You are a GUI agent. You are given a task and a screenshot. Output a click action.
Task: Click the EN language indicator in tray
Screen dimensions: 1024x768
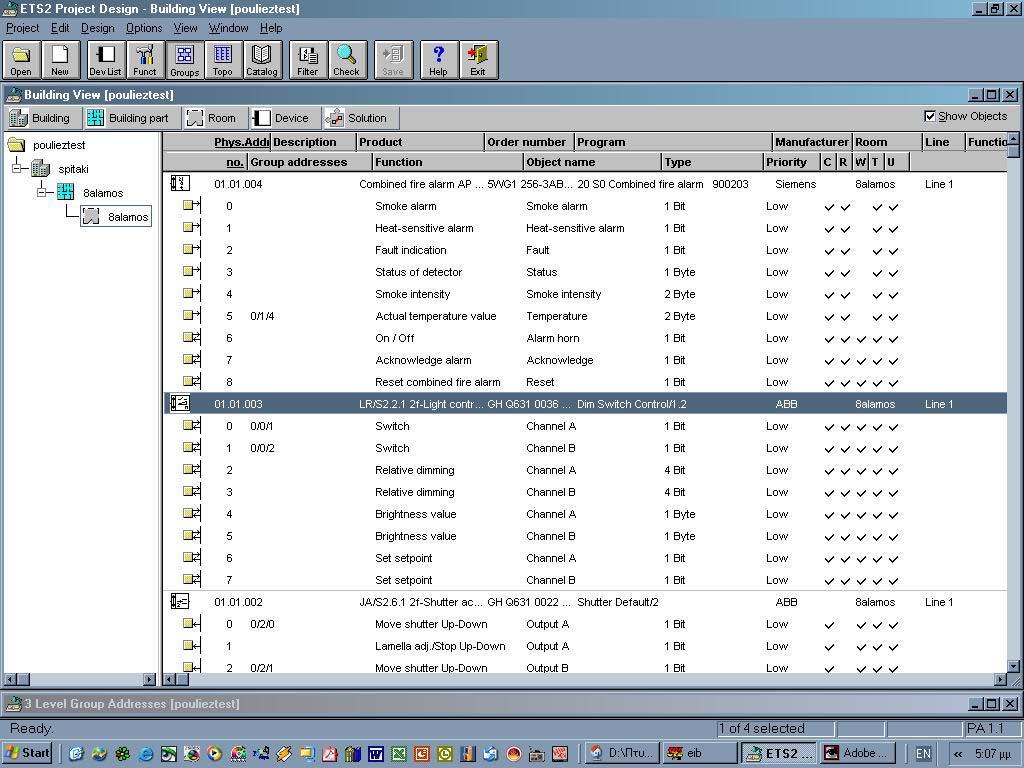pos(923,754)
